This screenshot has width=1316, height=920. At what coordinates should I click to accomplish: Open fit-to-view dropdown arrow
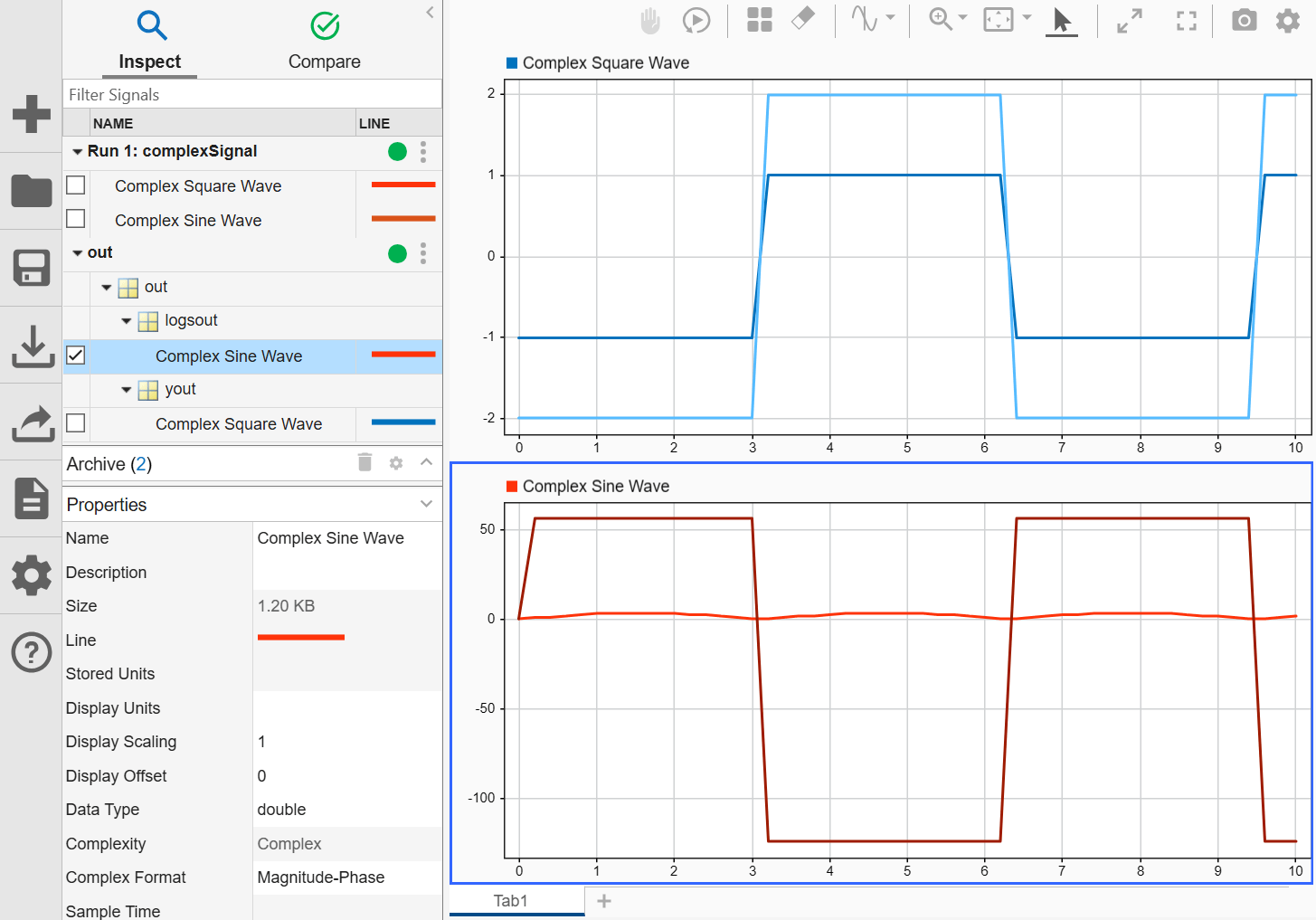point(1027,17)
